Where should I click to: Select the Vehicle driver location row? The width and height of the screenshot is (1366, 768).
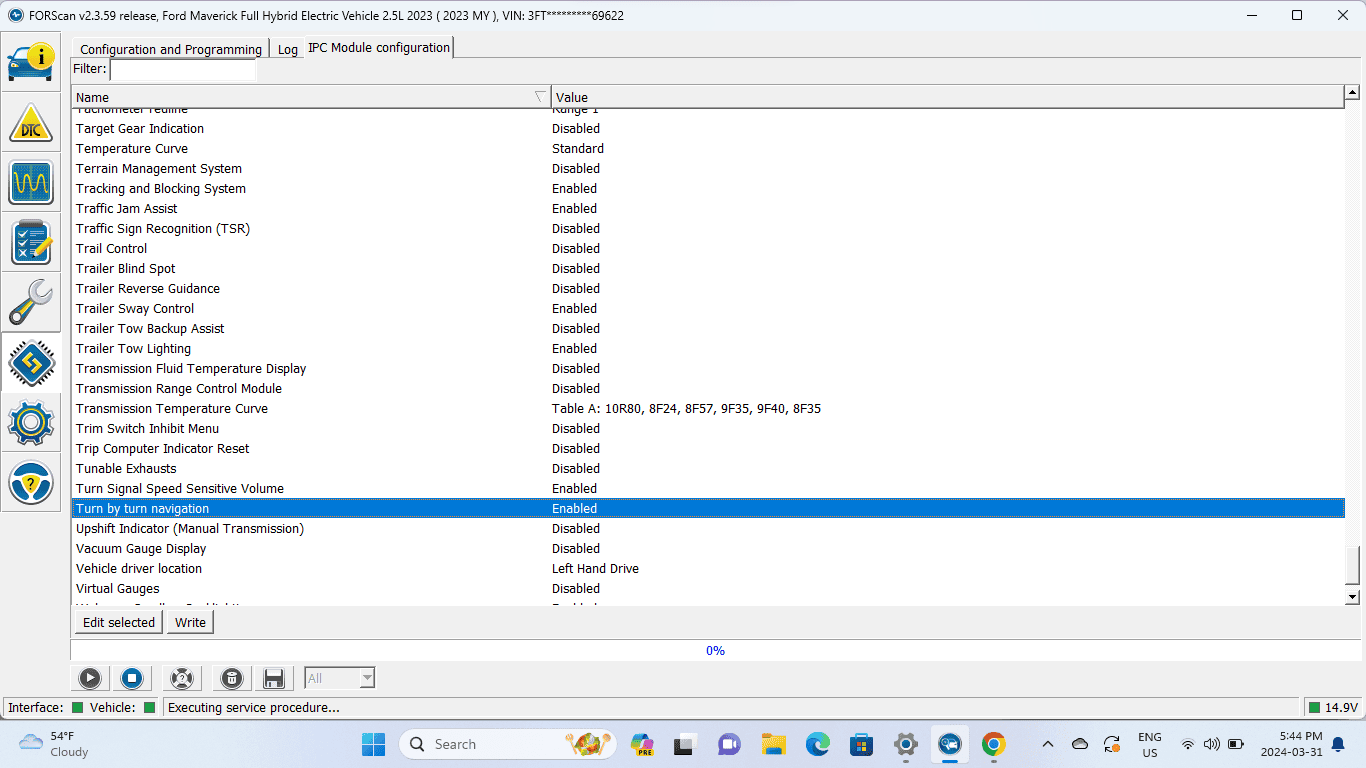[708, 568]
